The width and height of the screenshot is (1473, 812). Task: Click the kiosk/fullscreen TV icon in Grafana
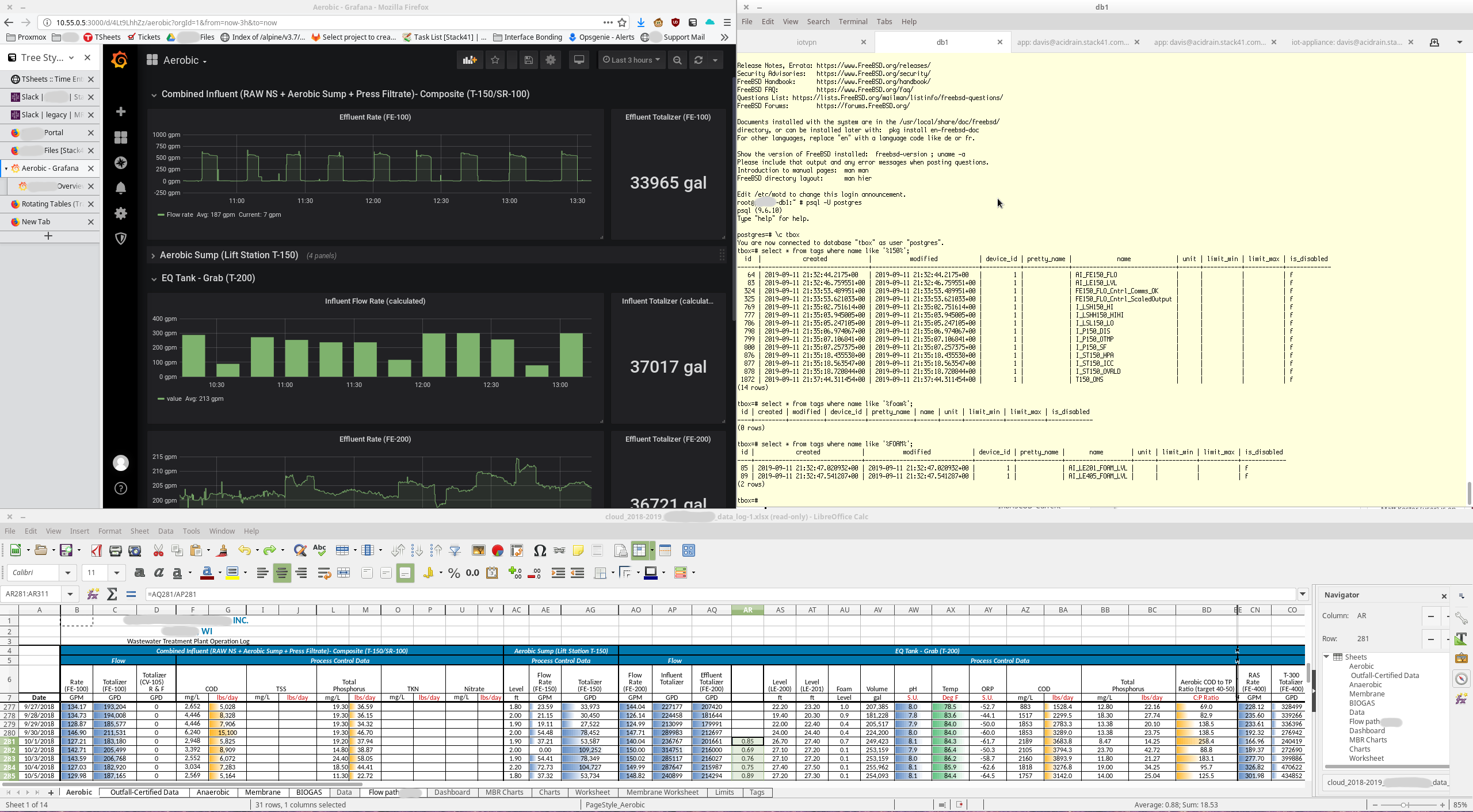578,60
